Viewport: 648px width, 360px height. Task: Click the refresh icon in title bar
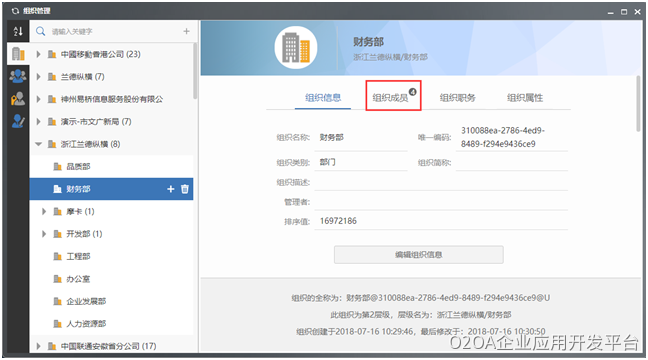coord(15,11)
